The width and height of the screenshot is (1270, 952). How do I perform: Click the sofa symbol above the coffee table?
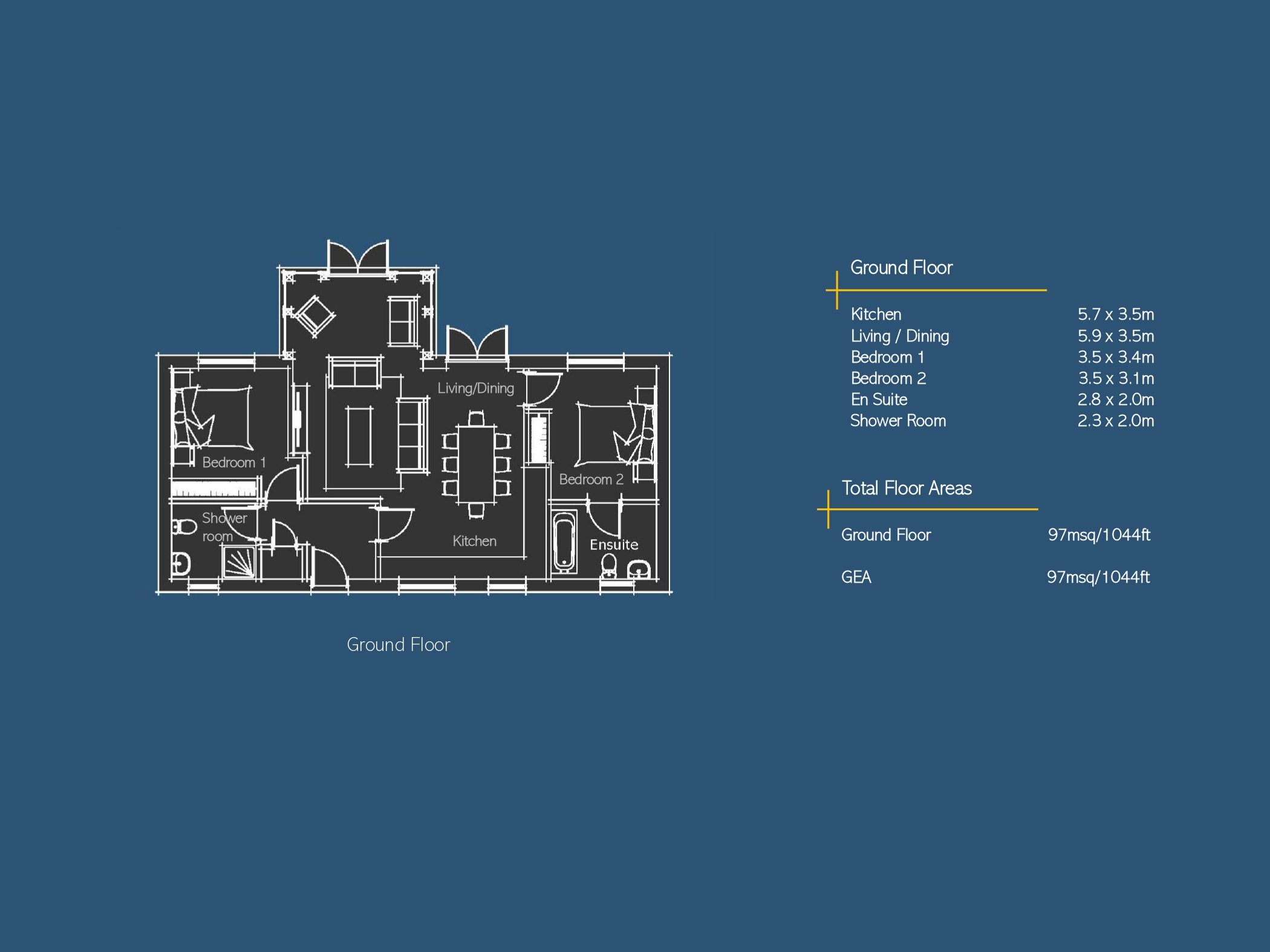click(x=355, y=371)
